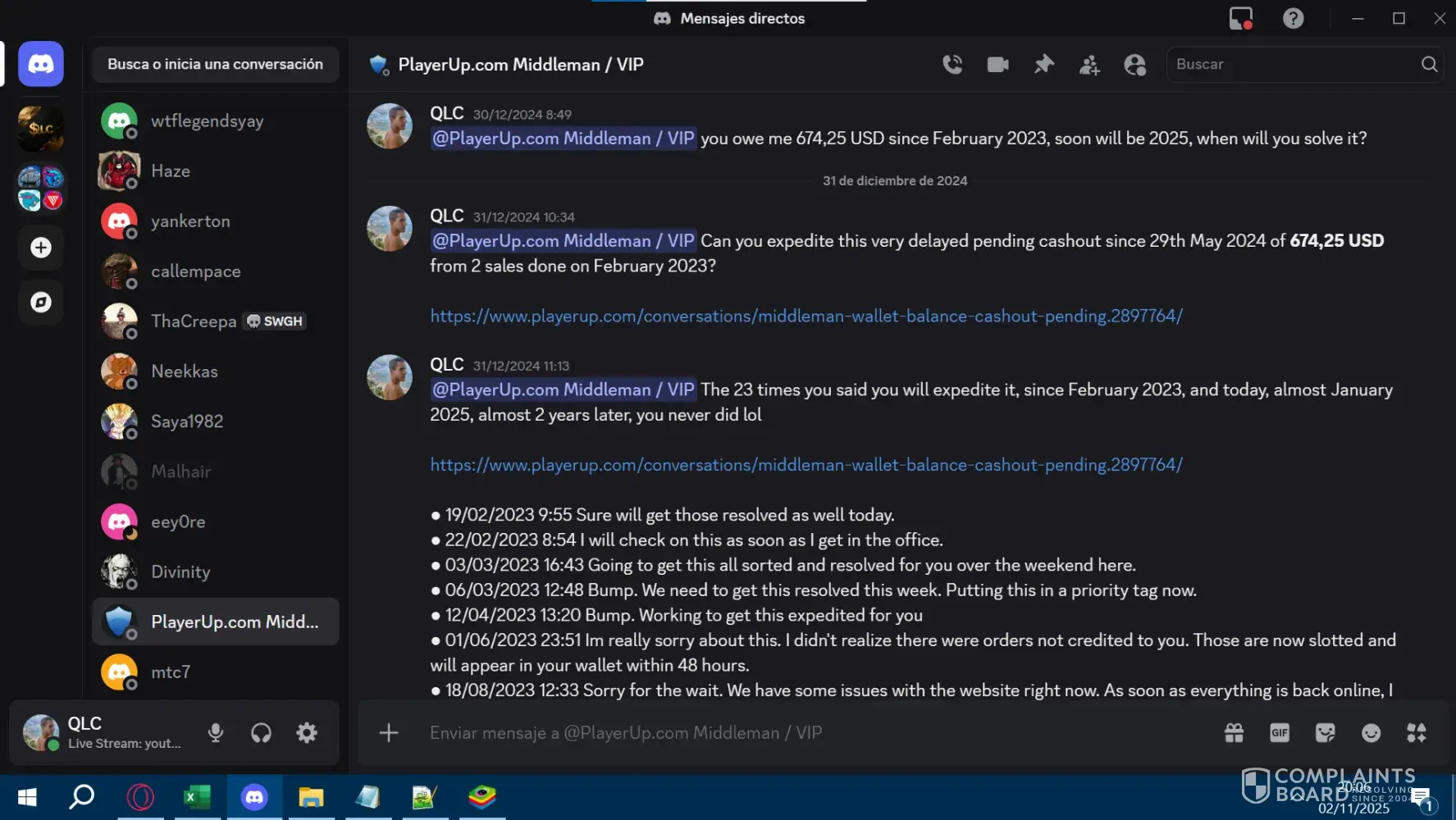This screenshot has height=820, width=1456.
Task: Click Busca o inicia una conversación
Action: click(x=215, y=64)
